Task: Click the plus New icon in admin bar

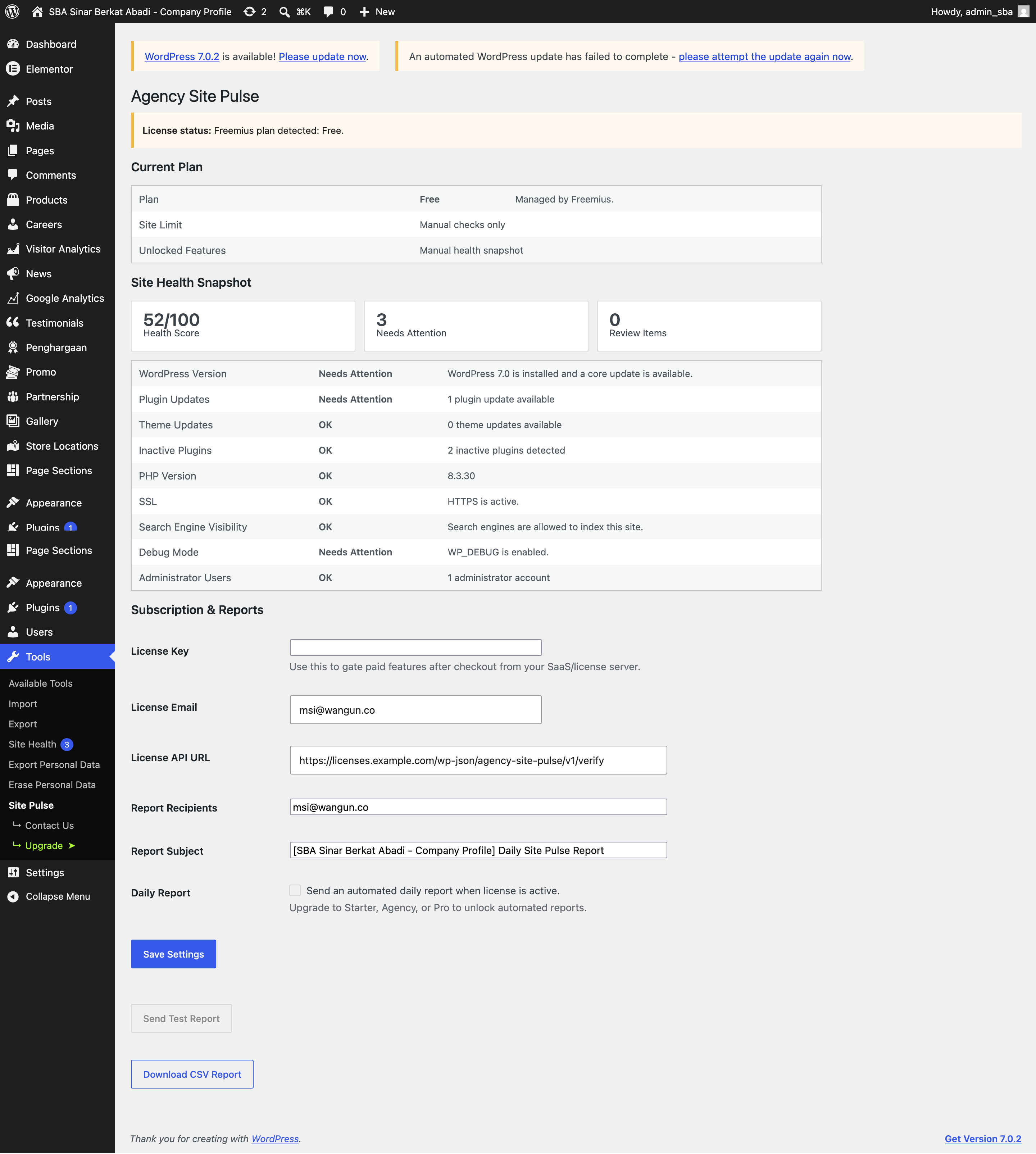Action: tap(364, 12)
